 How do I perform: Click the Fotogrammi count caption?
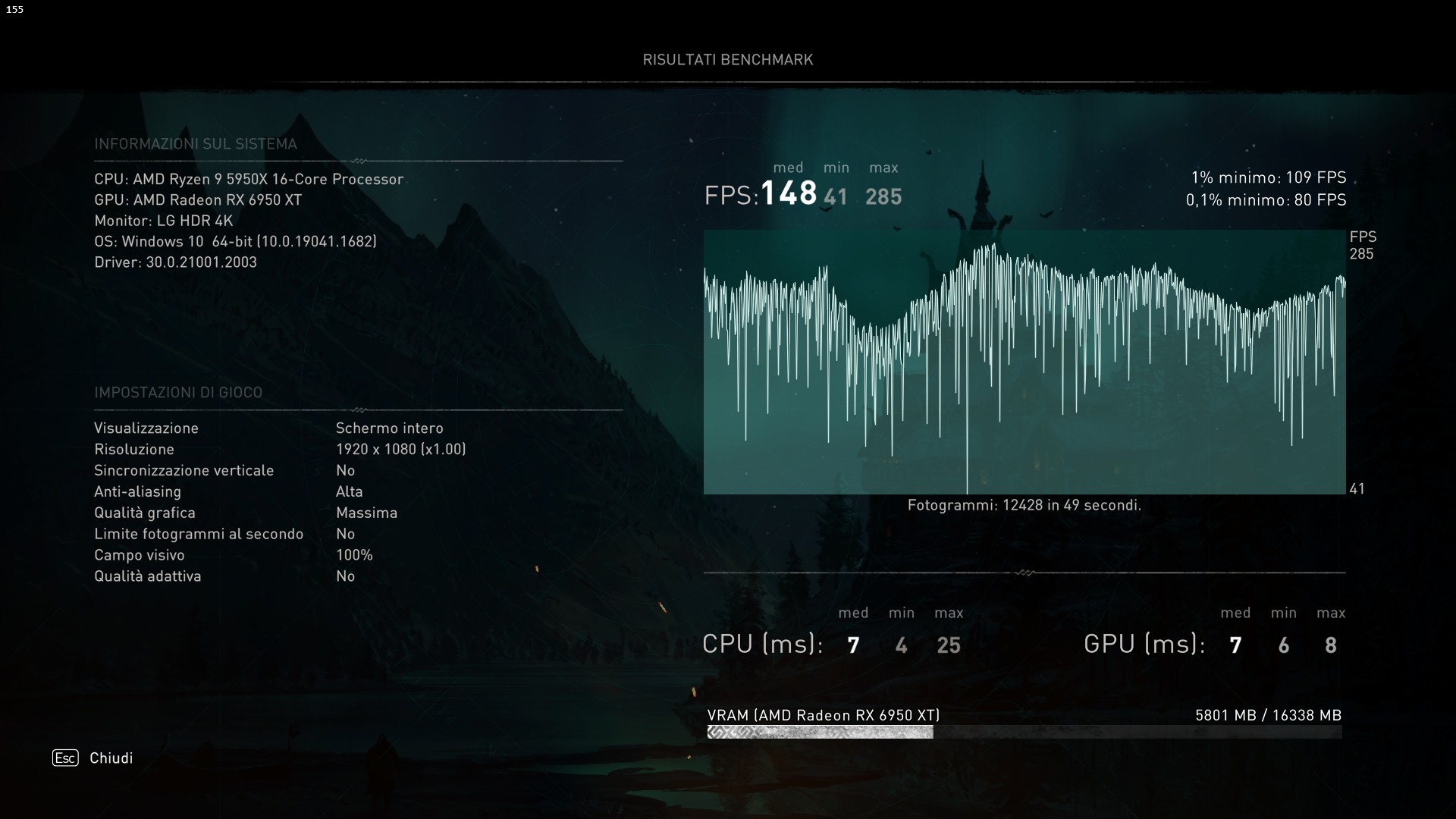(x=1024, y=505)
